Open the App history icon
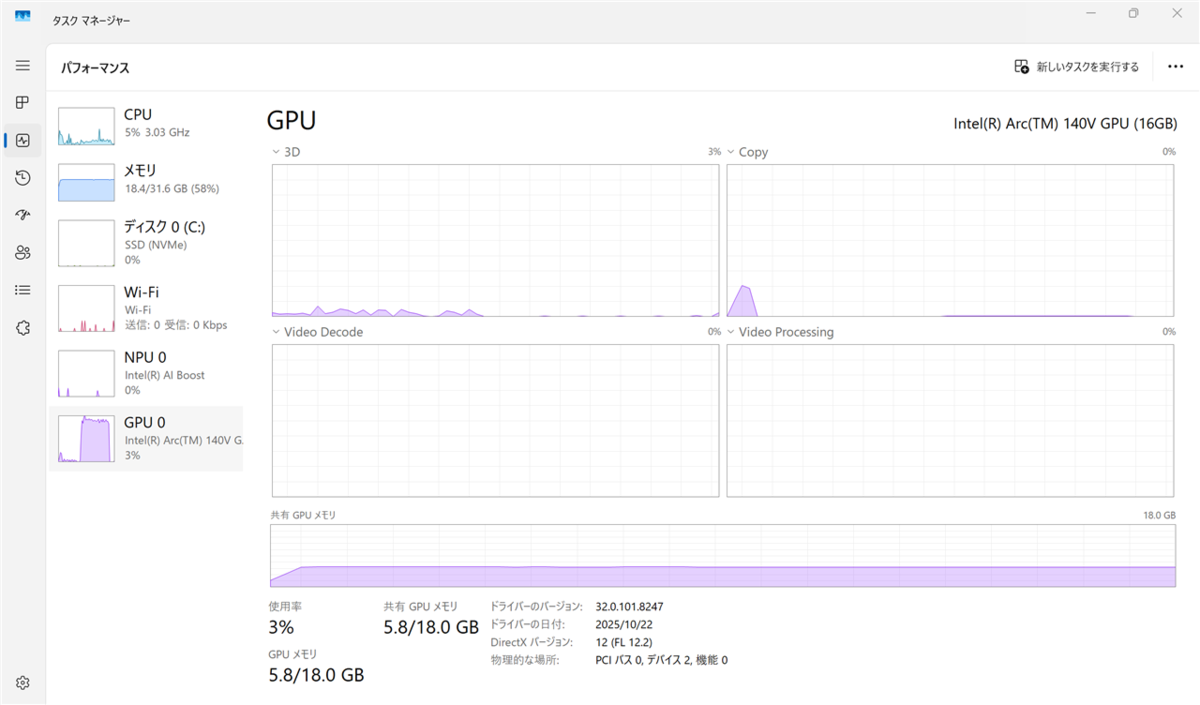The height and width of the screenshot is (705, 1200). [22, 178]
